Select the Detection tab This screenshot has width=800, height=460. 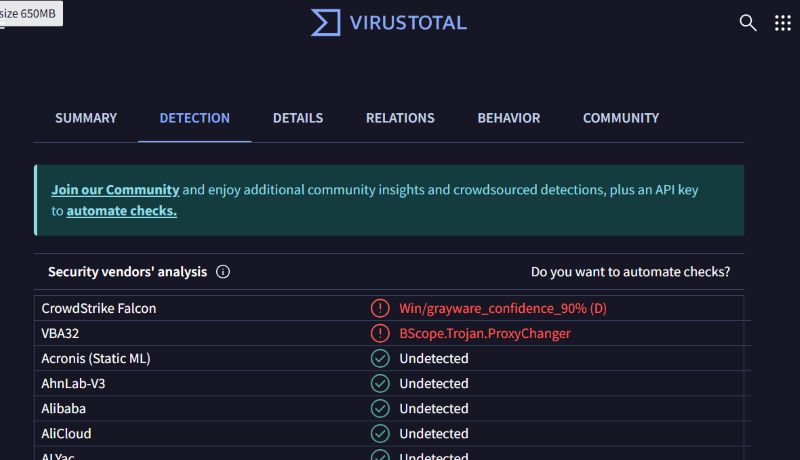(x=194, y=118)
